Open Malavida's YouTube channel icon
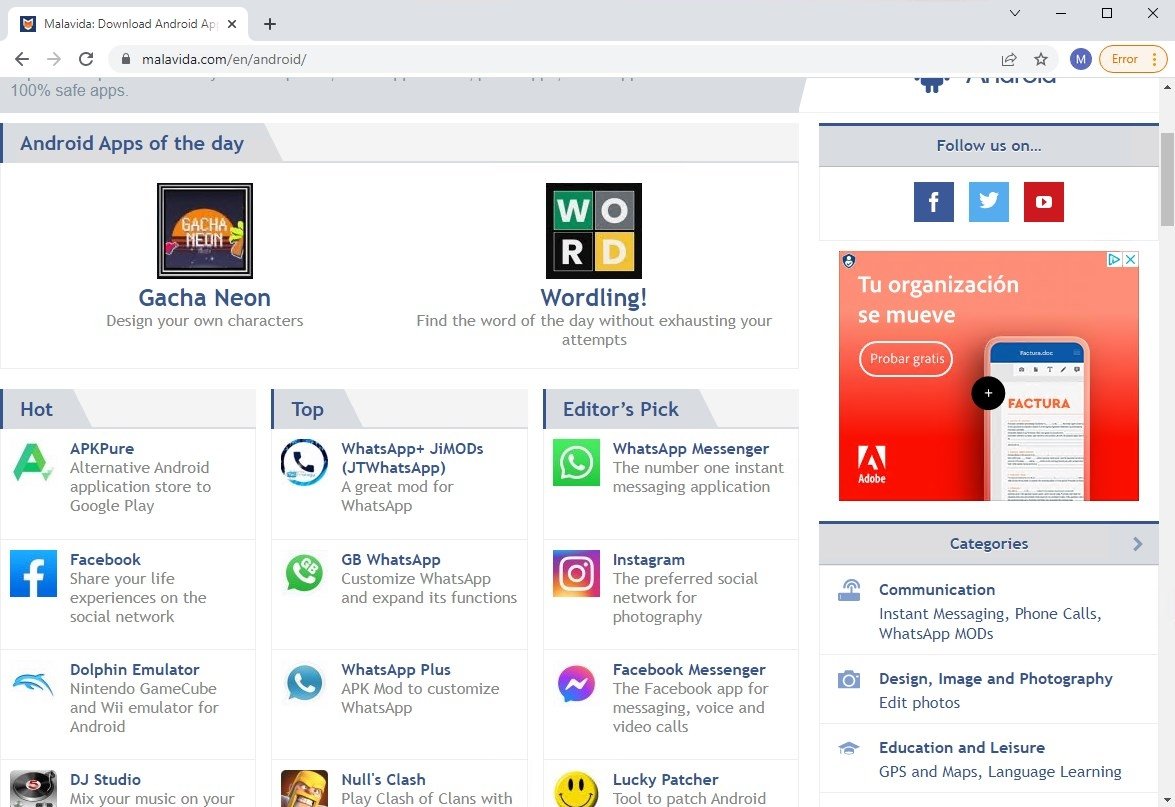This screenshot has height=807, width=1175. [x=1043, y=202]
